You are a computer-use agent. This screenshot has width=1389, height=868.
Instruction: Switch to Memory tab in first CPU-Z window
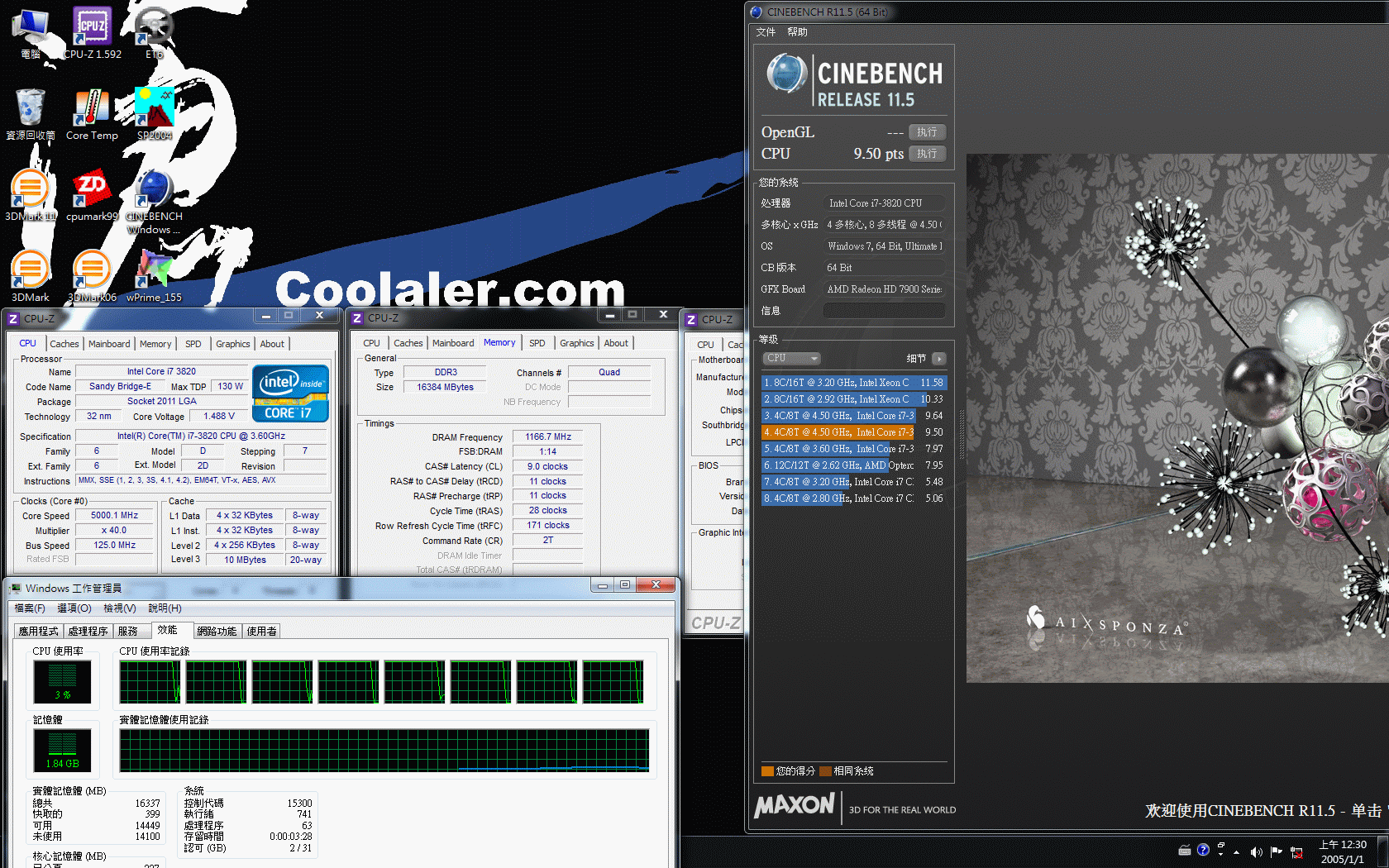155,344
